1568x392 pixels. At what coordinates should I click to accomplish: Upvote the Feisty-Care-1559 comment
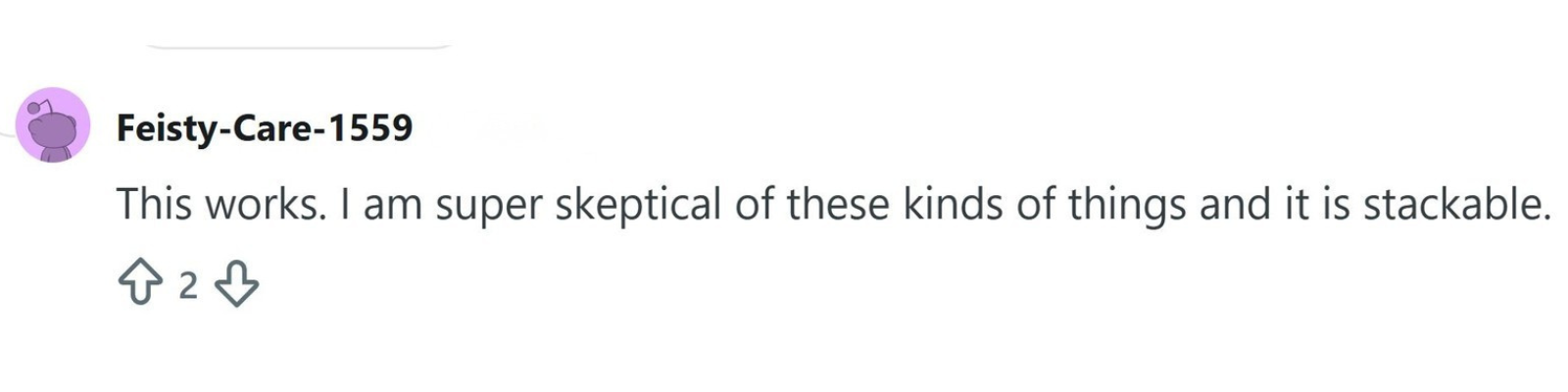click(139, 285)
